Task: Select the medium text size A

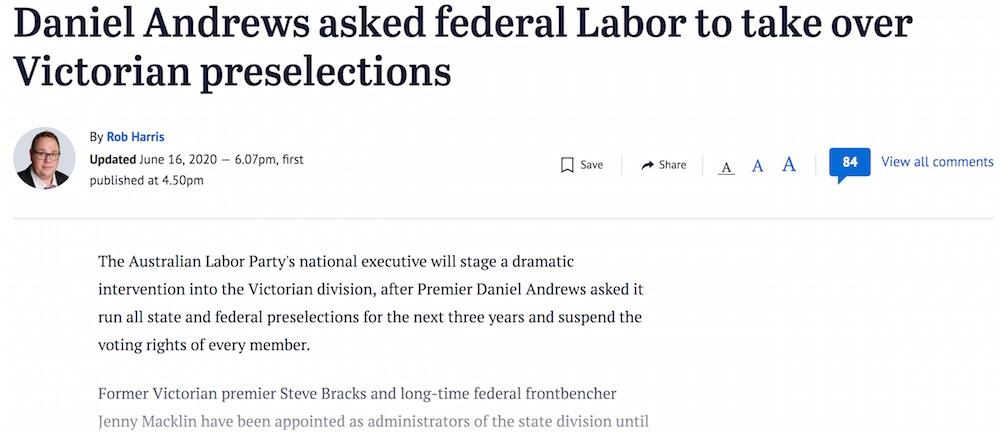Action: click(x=758, y=165)
